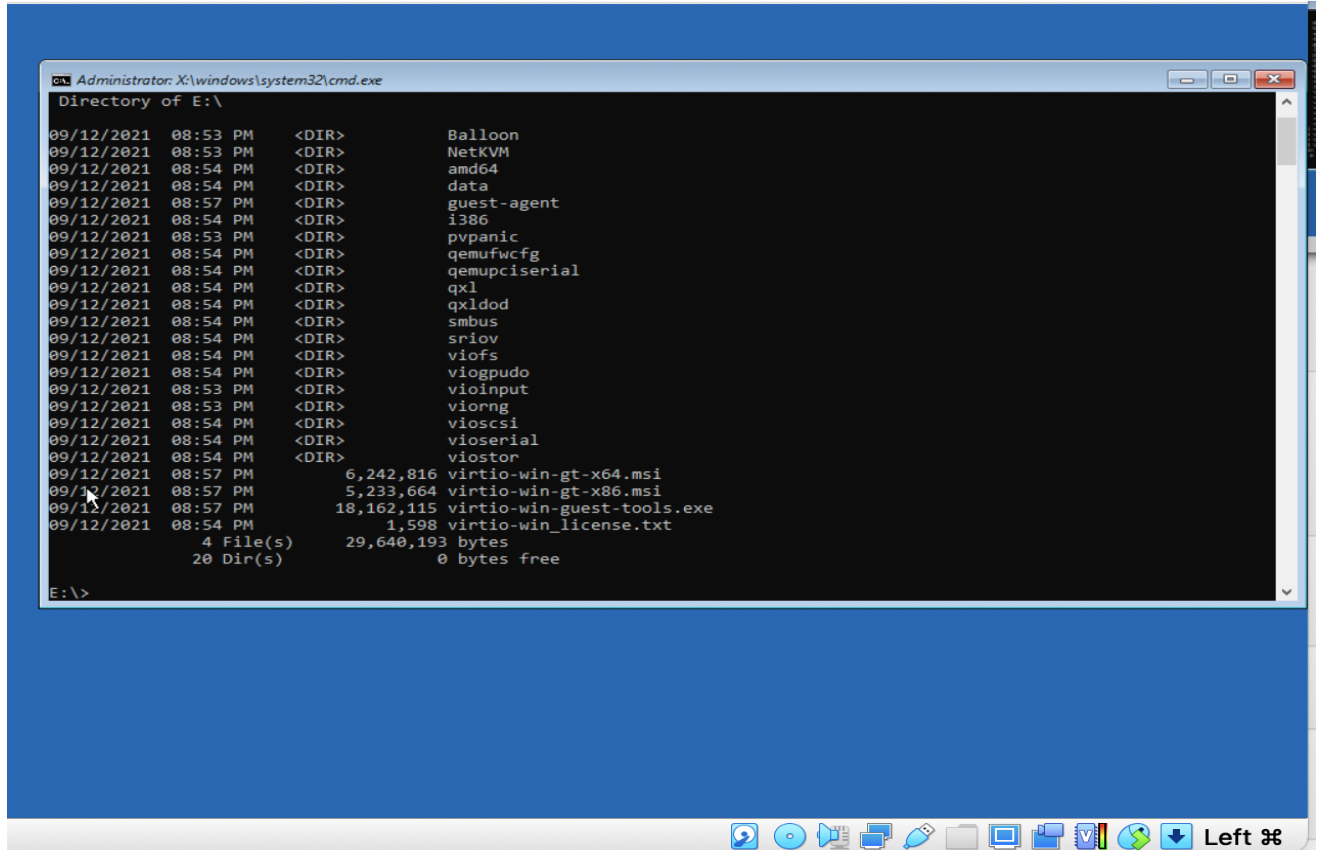Select the dual displays icon
The width and height of the screenshot is (1320, 854).
tap(876, 836)
